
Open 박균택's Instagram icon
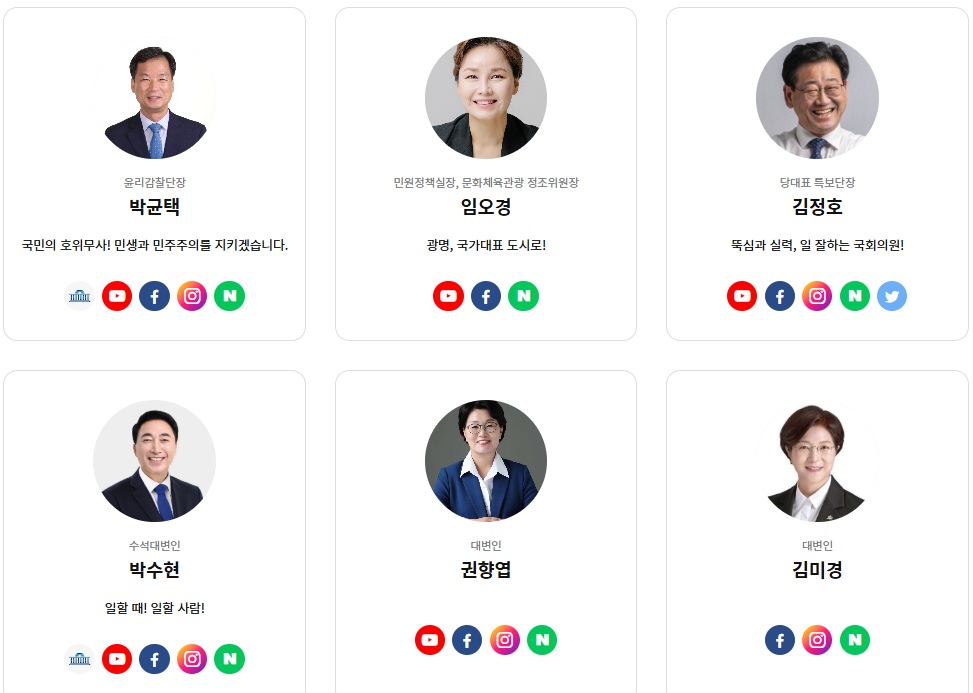pyautogui.click(x=192, y=296)
